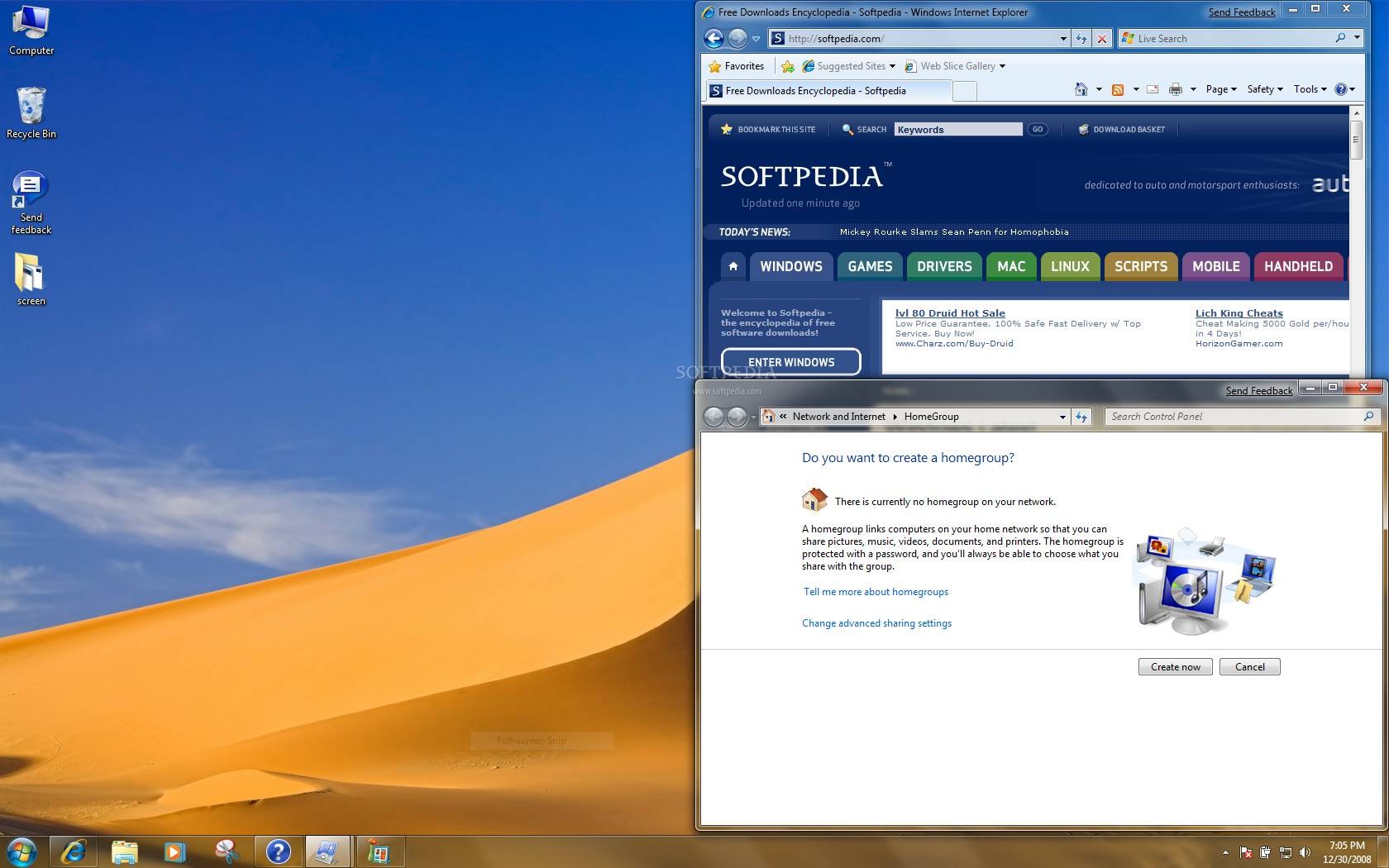The image size is (1389, 868).
Task: Expand the Print options arrow
Action: click(1193, 89)
